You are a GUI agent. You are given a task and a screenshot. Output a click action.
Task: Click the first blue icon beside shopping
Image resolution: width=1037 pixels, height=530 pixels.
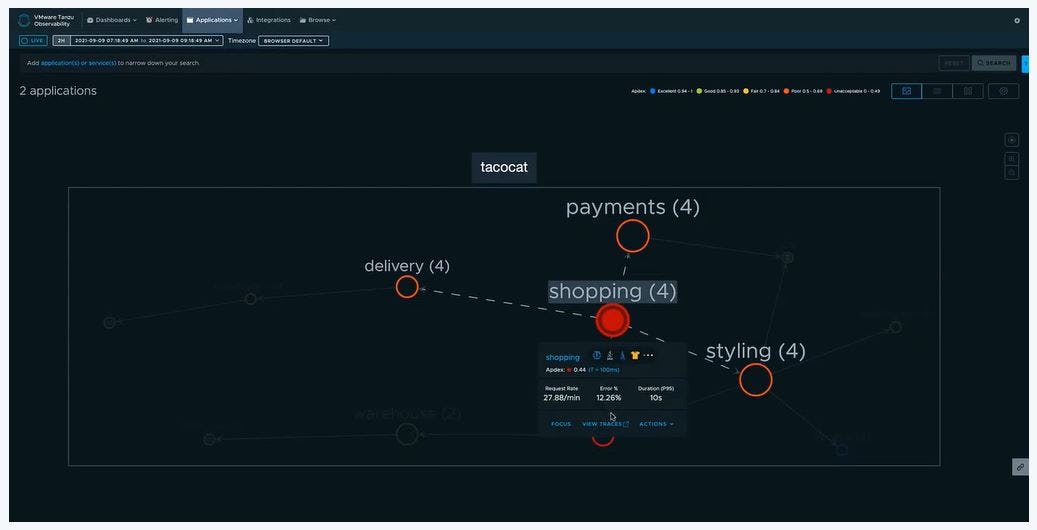pyautogui.click(x=597, y=355)
